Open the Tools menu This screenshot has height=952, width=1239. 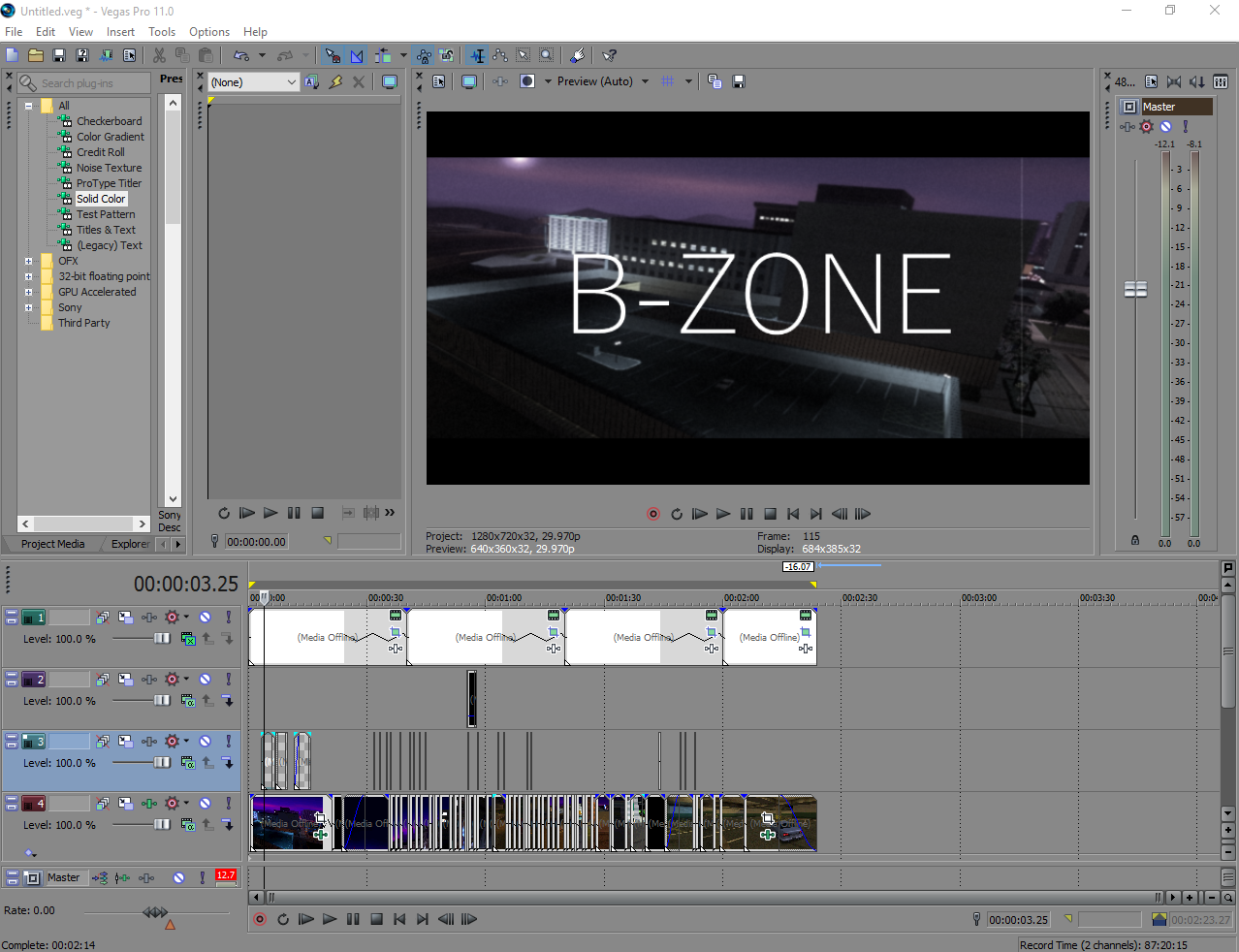pyautogui.click(x=162, y=32)
